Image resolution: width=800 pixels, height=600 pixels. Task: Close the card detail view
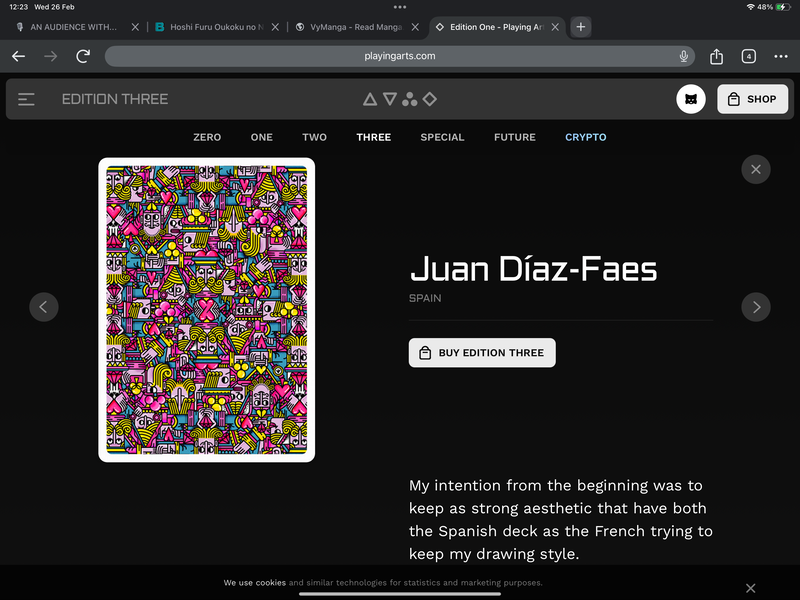tap(756, 169)
